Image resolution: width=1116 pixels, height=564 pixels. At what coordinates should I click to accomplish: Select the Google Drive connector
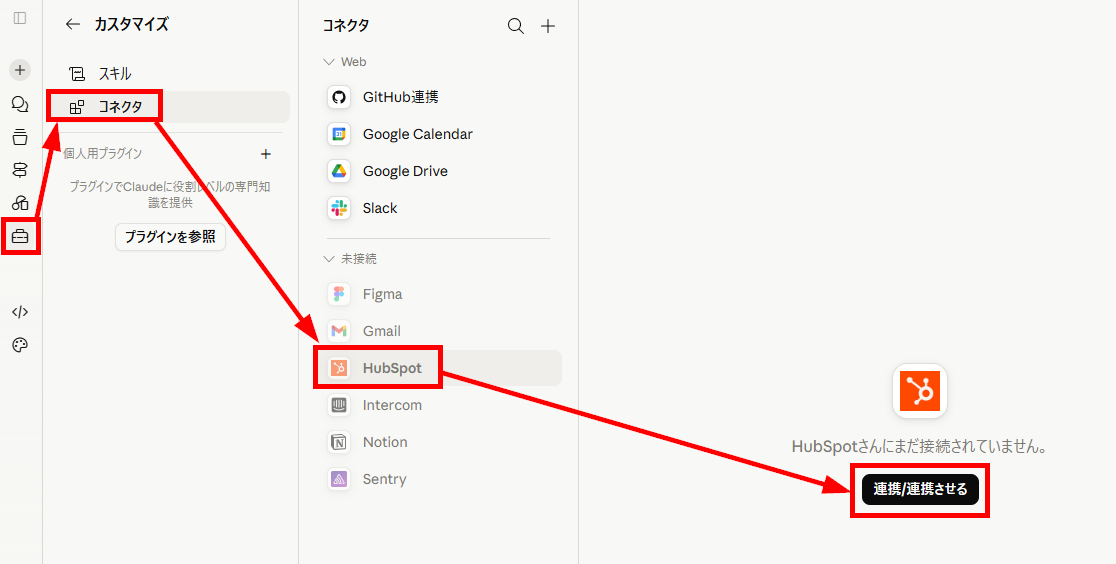click(x=440, y=171)
